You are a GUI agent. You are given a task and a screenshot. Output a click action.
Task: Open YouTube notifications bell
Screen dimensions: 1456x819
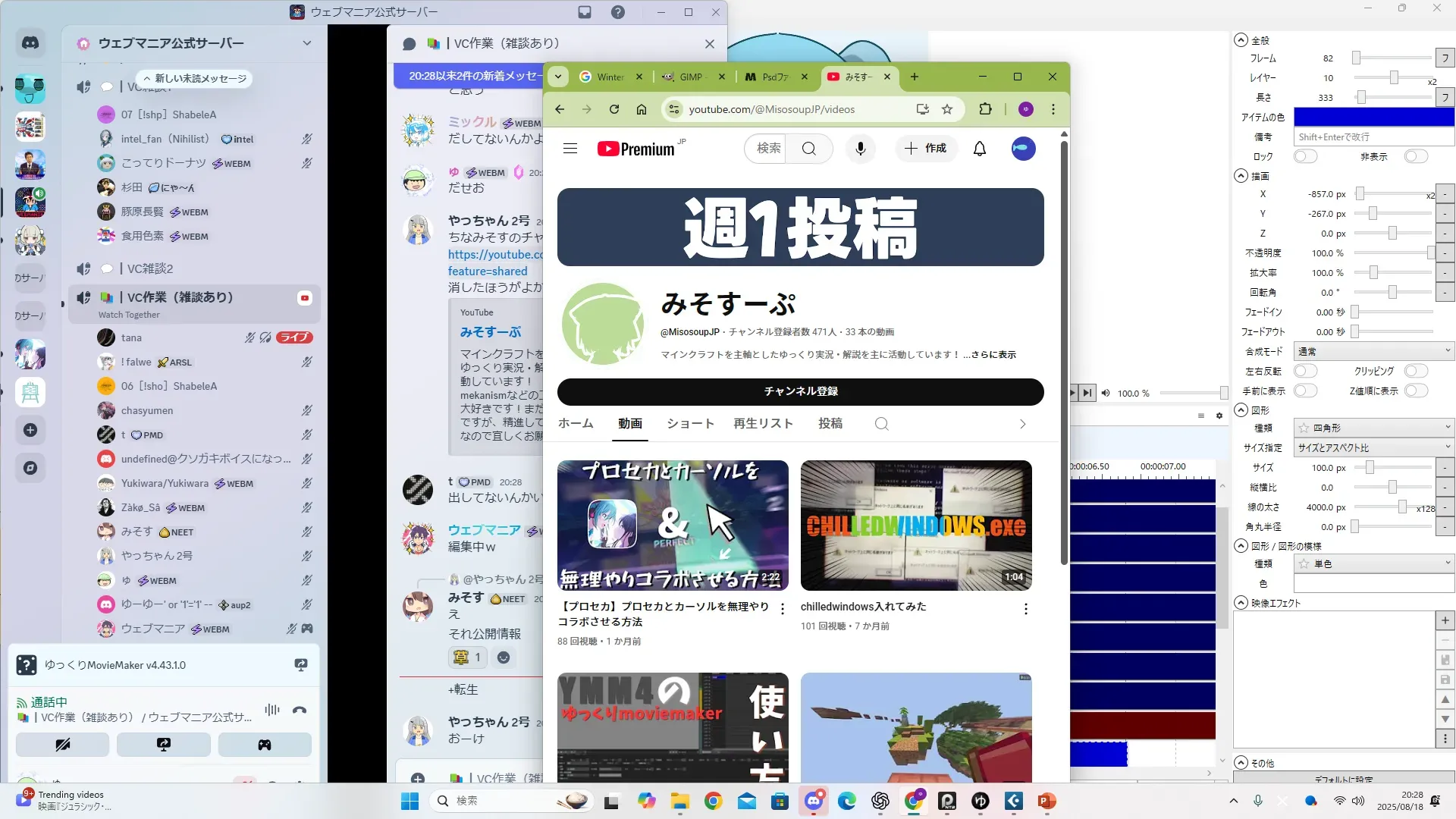(979, 149)
